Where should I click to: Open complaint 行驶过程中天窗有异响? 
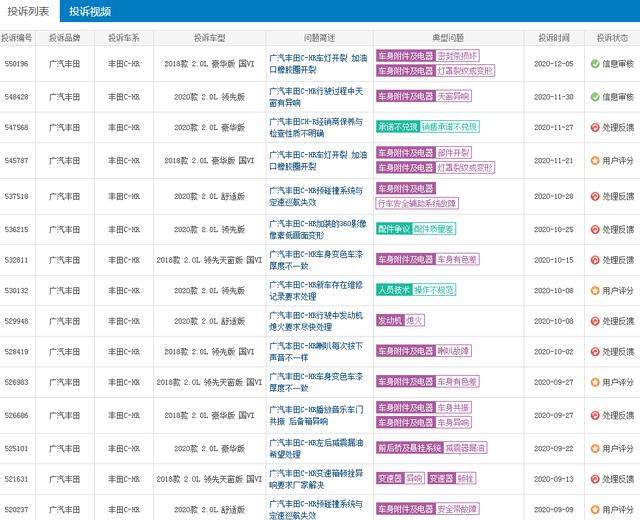click(x=316, y=97)
